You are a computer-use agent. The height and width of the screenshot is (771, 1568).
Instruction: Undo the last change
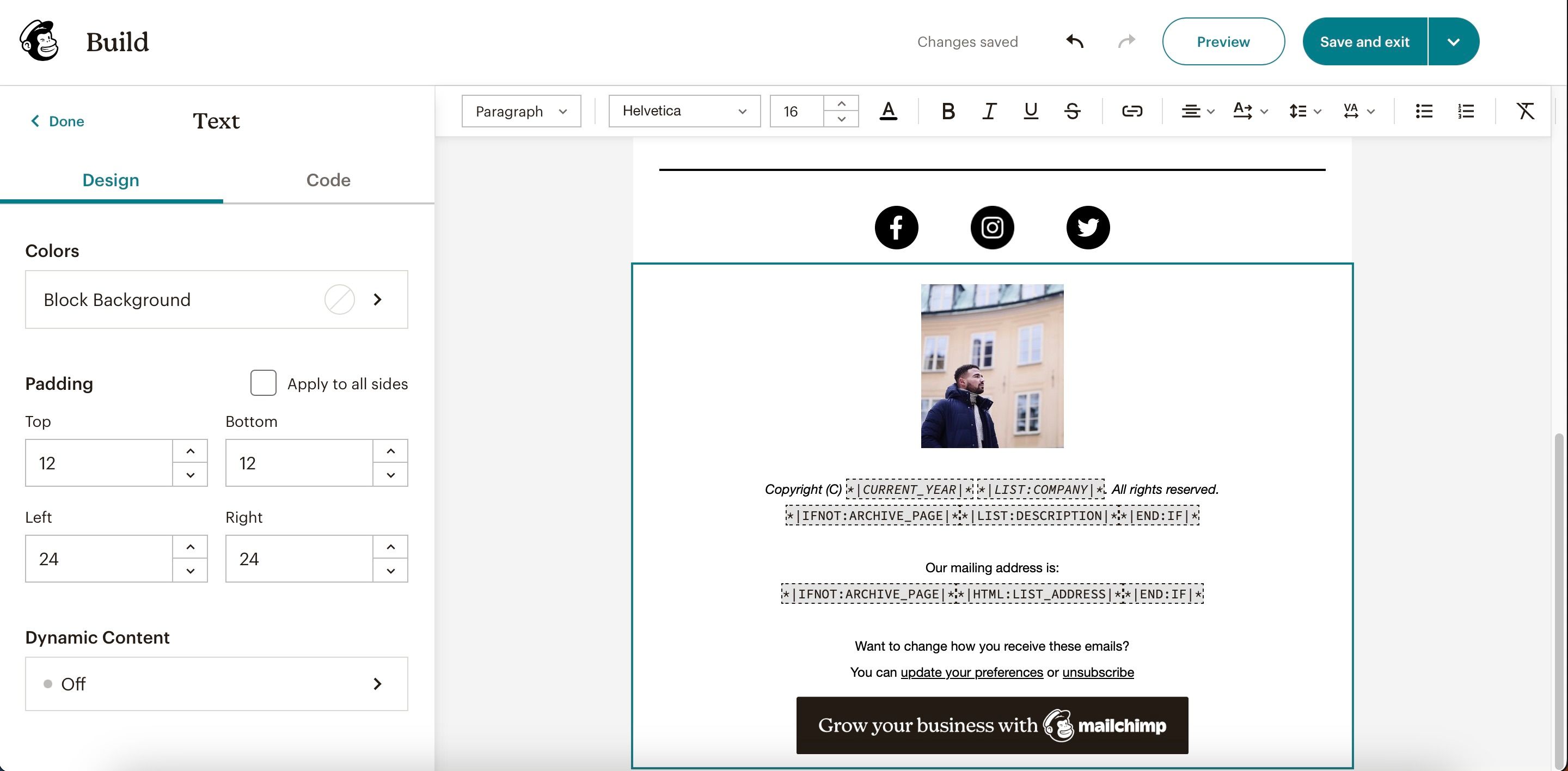click(1074, 41)
